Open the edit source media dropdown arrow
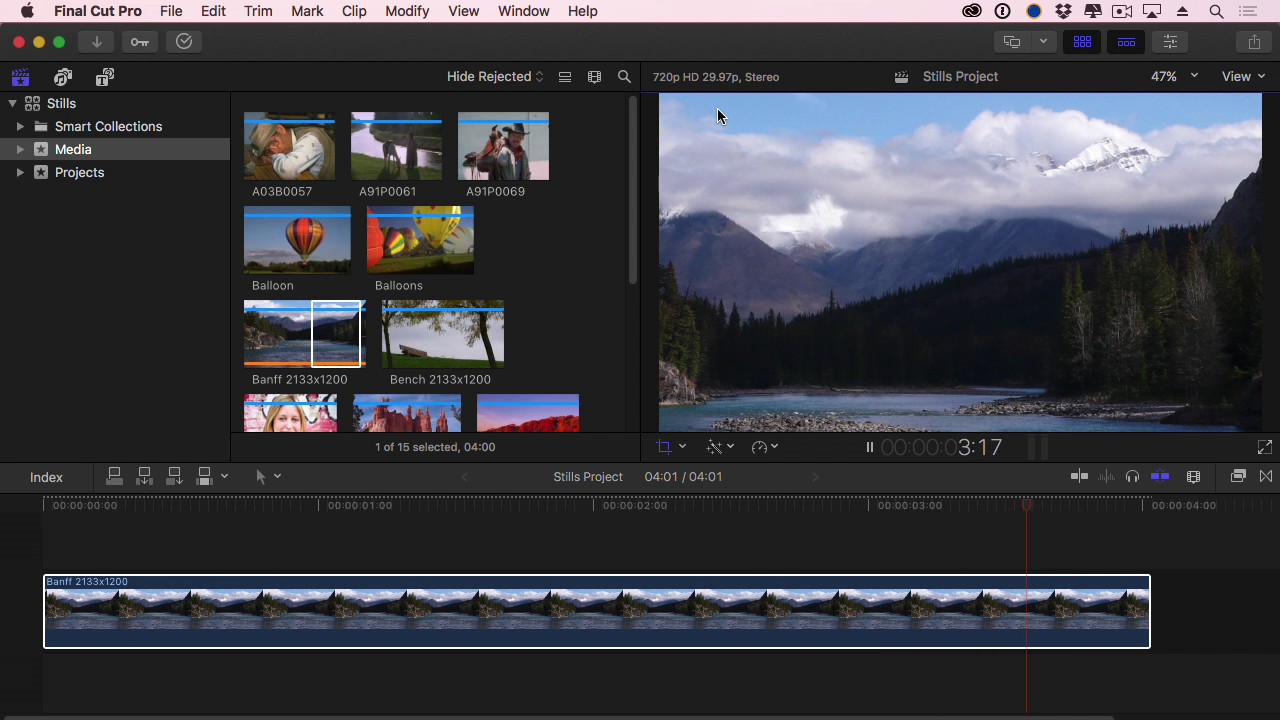Image resolution: width=1280 pixels, height=720 pixels. pos(224,477)
